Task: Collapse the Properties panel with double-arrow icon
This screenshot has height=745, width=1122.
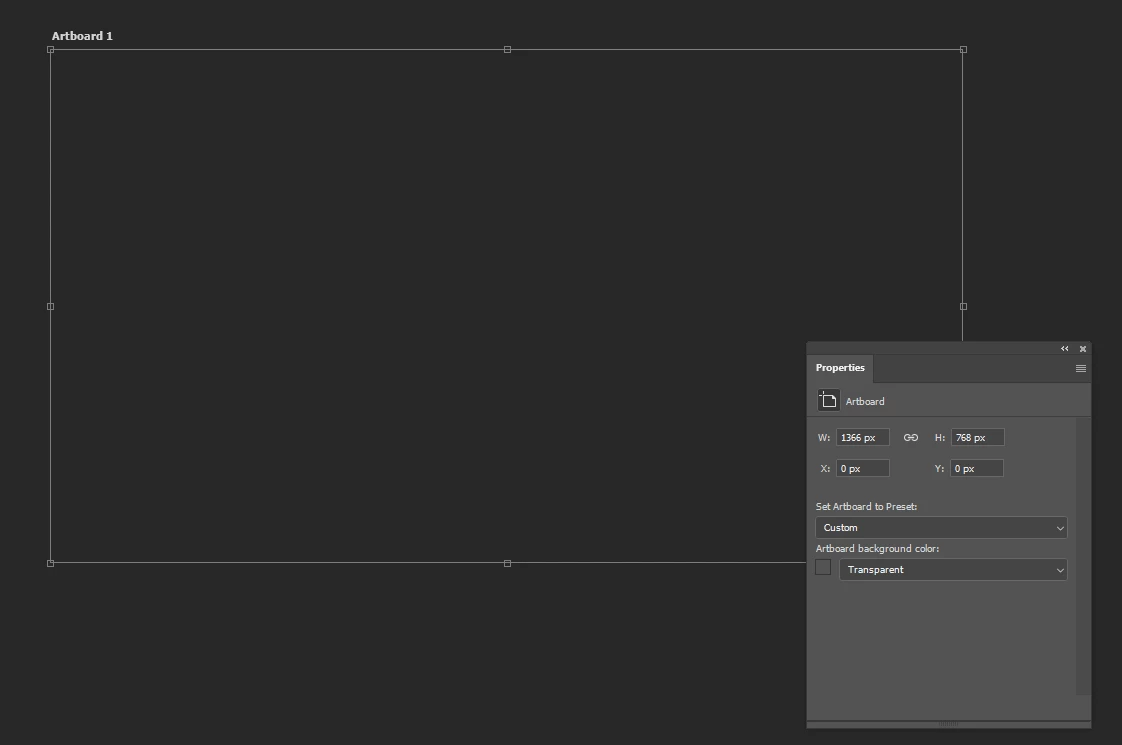Action: coord(1065,349)
